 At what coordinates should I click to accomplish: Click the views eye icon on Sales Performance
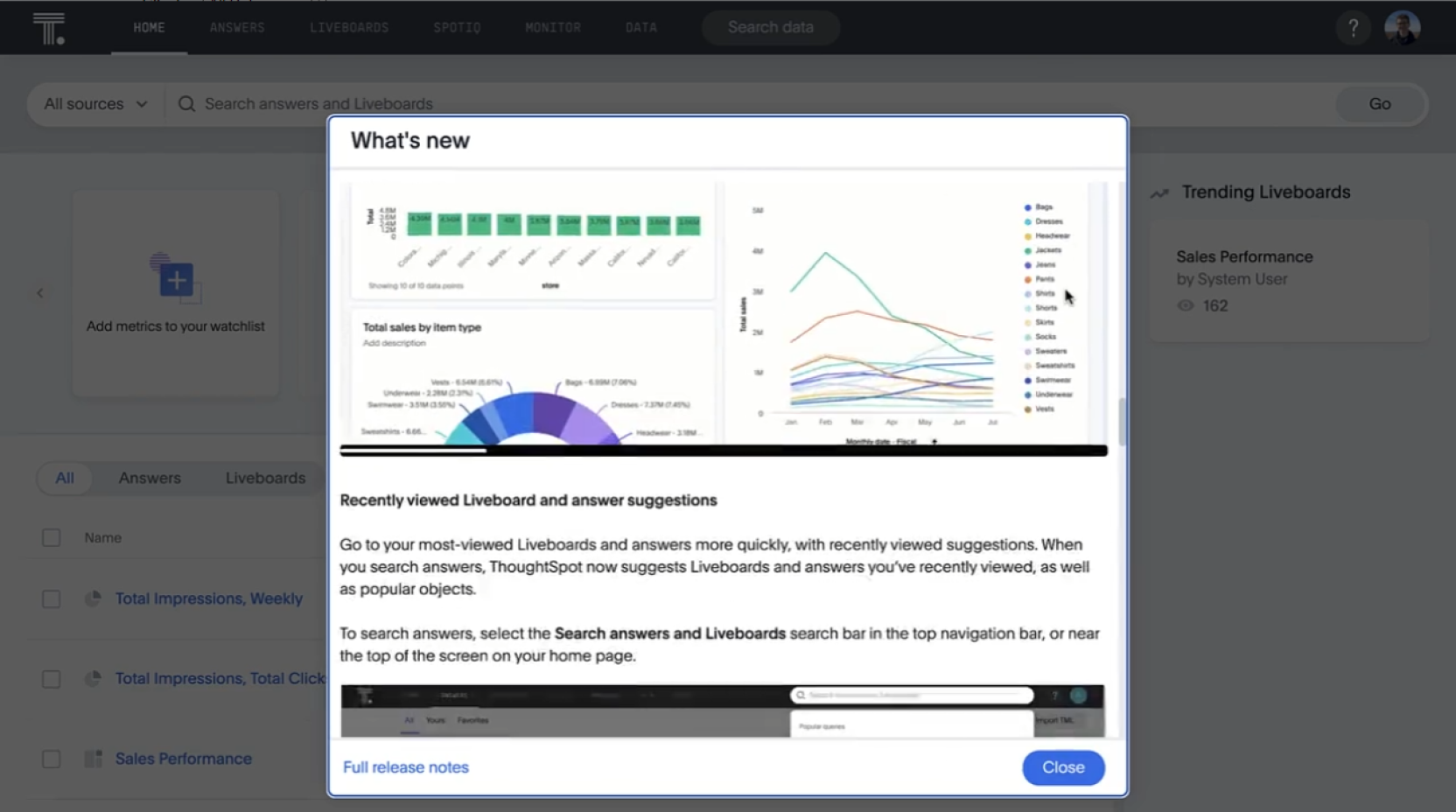(x=1186, y=306)
